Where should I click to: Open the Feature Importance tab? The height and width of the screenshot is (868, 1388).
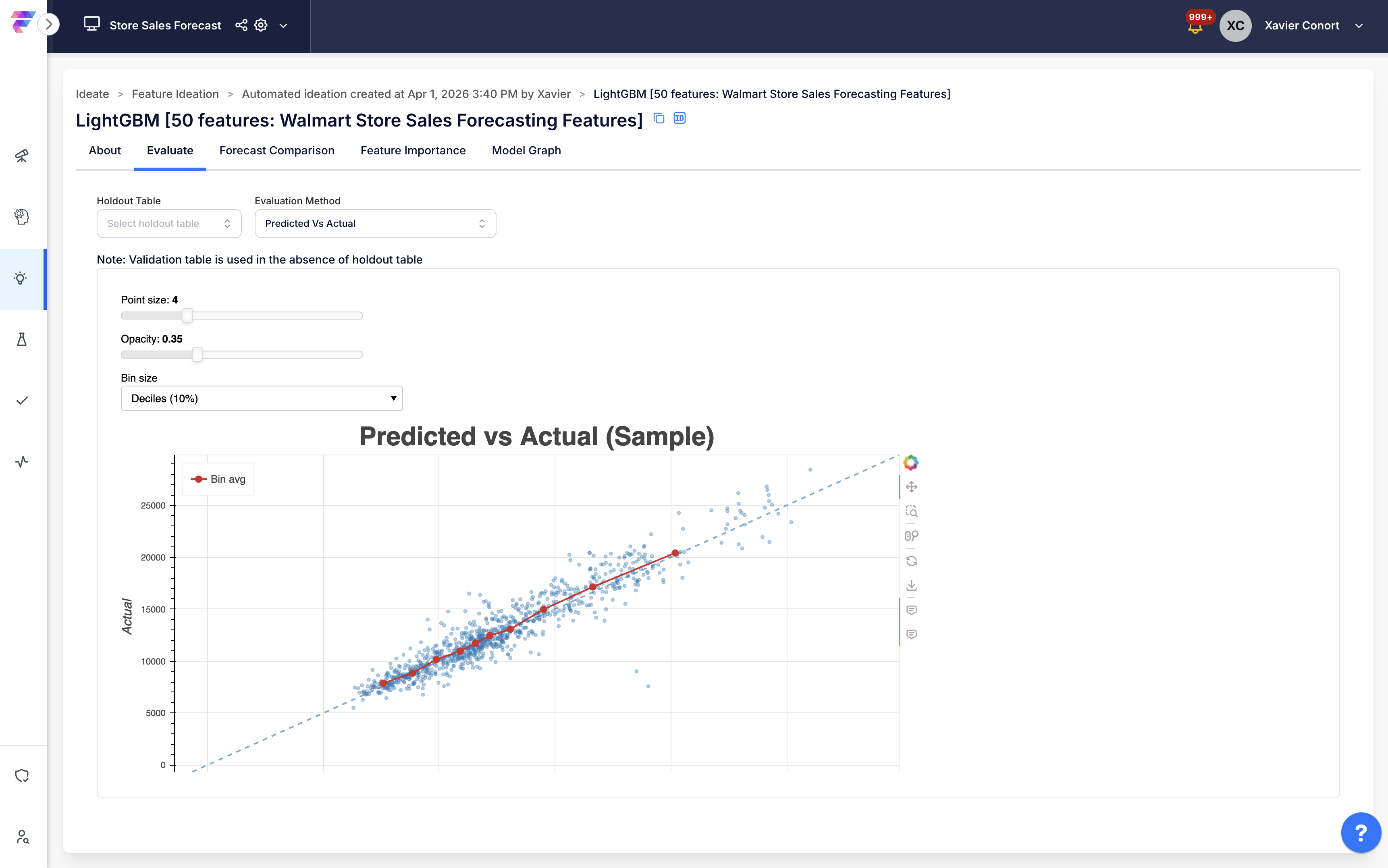[x=413, y=150]
